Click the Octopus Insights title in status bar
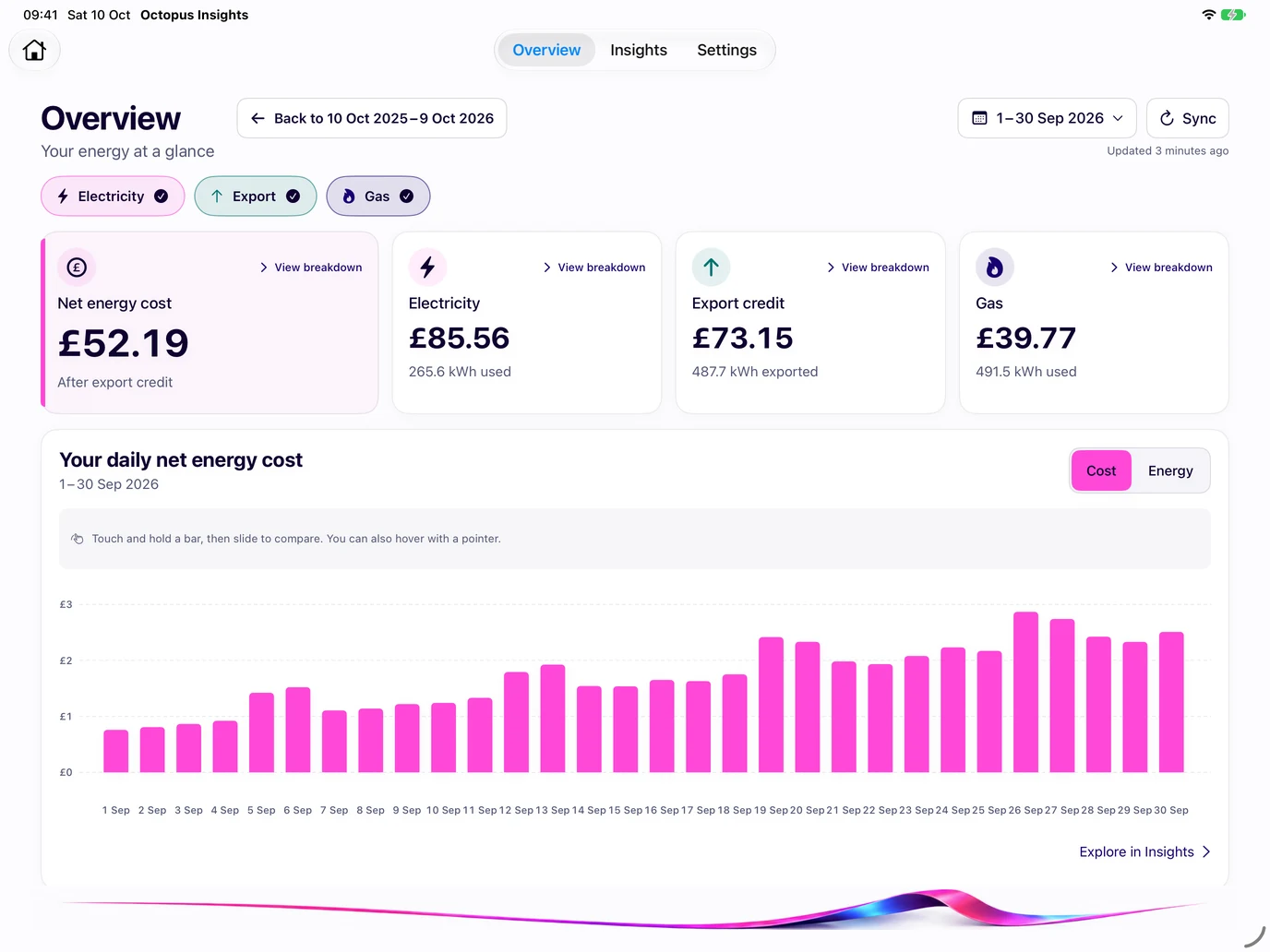The height and width of the screenshot is (952, 1270). point(194,15)
